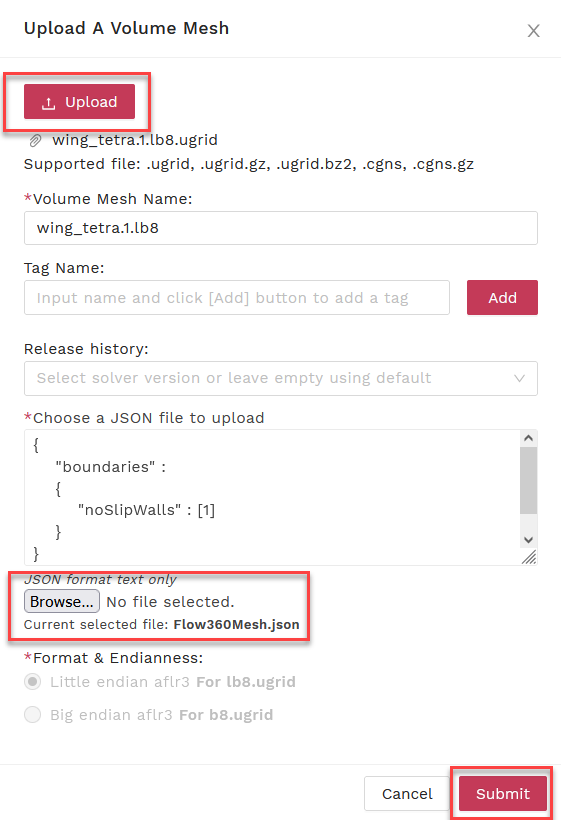Image resolution: width=561 pixels, height=820 pixels.
Task: Open the Release history solver version dropdown
Action: pos(281,378)
